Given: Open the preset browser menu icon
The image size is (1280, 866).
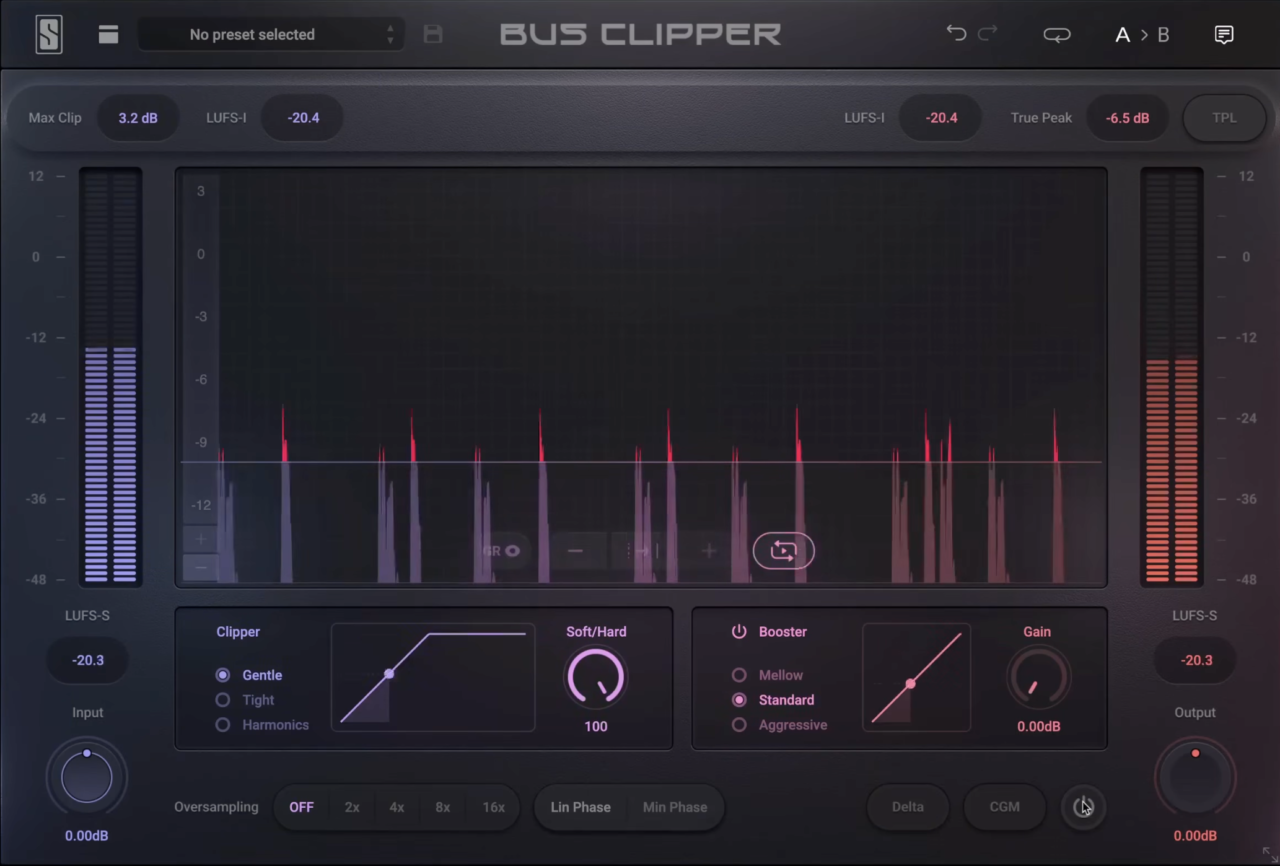Looking at the screenshot, I should pos(108,35).
